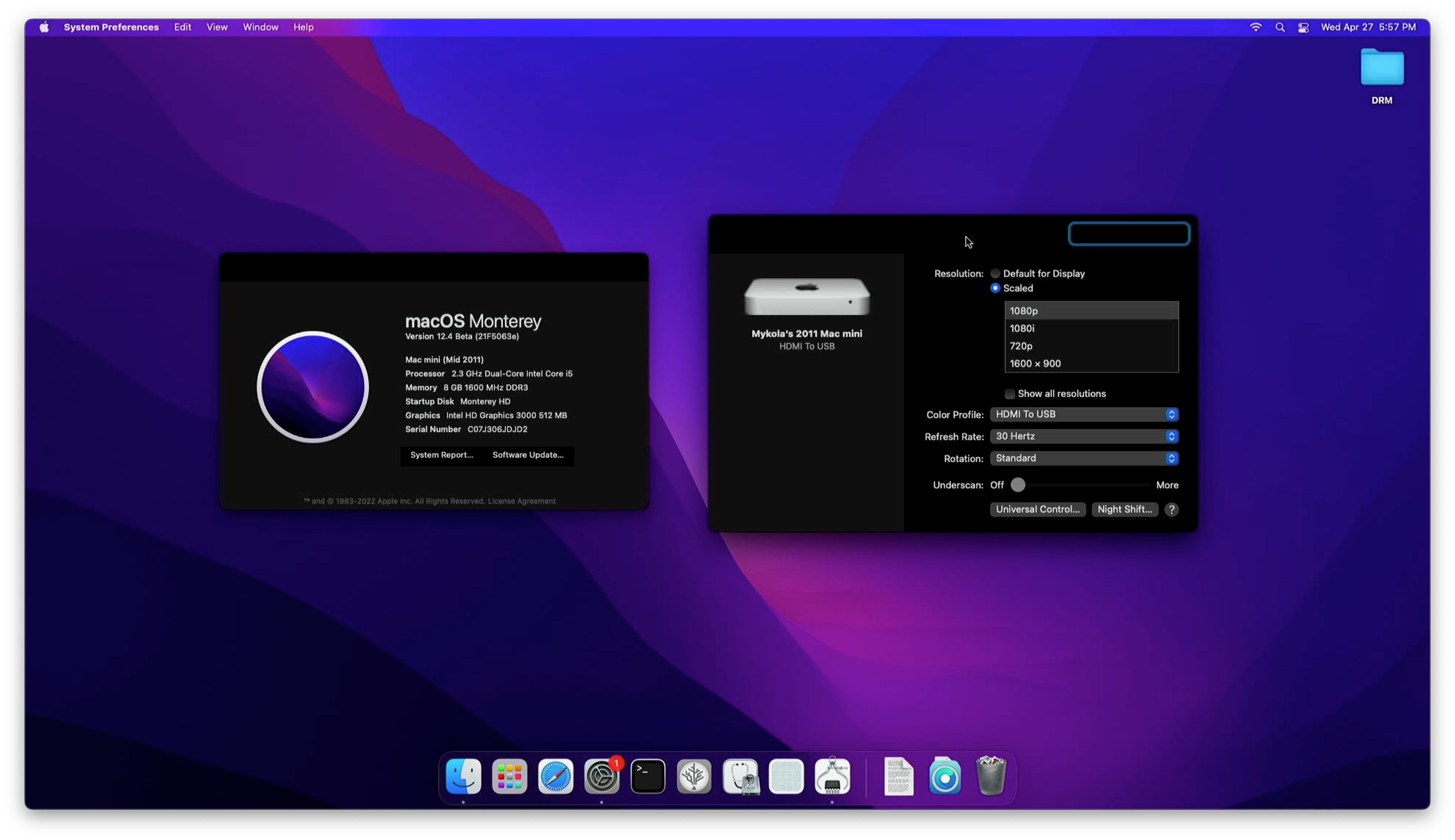Click the Spotlight search icon
Screen dimensions: 1455x840
coord(1280,27)
